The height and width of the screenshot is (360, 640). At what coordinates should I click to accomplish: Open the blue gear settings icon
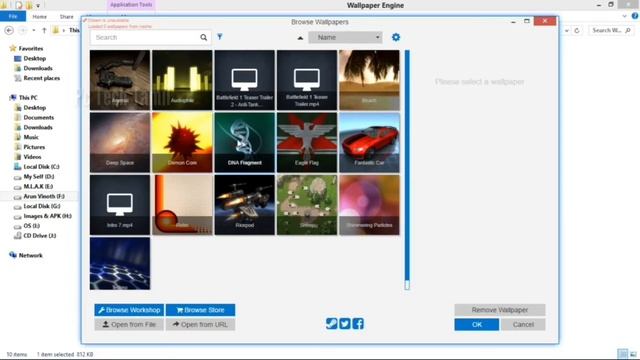(396, 37)
